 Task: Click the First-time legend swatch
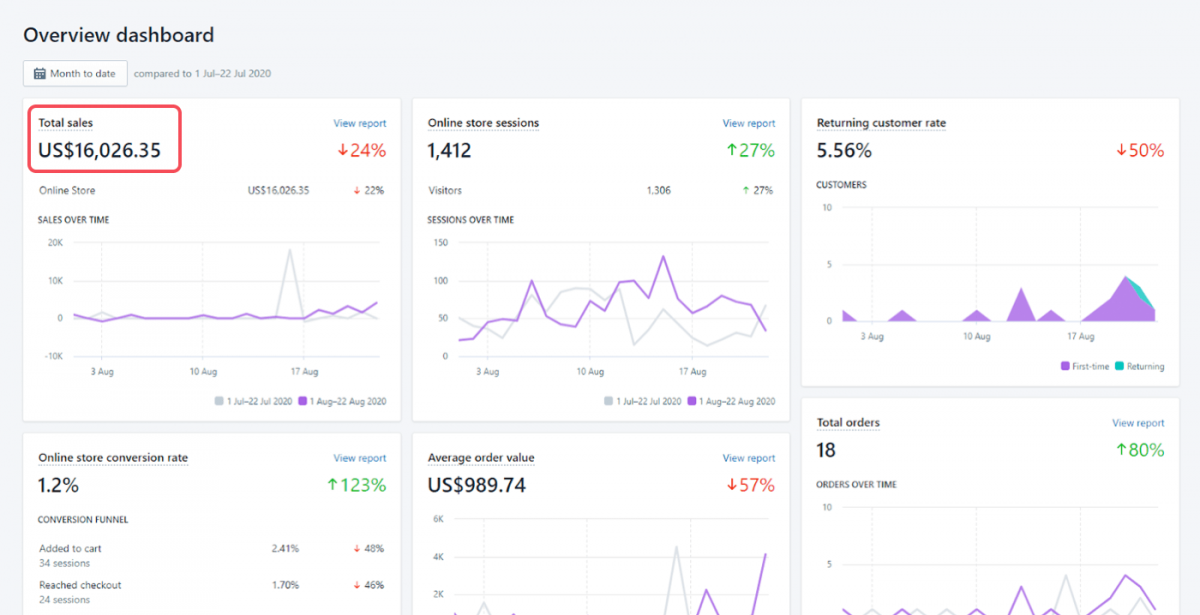point(1066,366)
